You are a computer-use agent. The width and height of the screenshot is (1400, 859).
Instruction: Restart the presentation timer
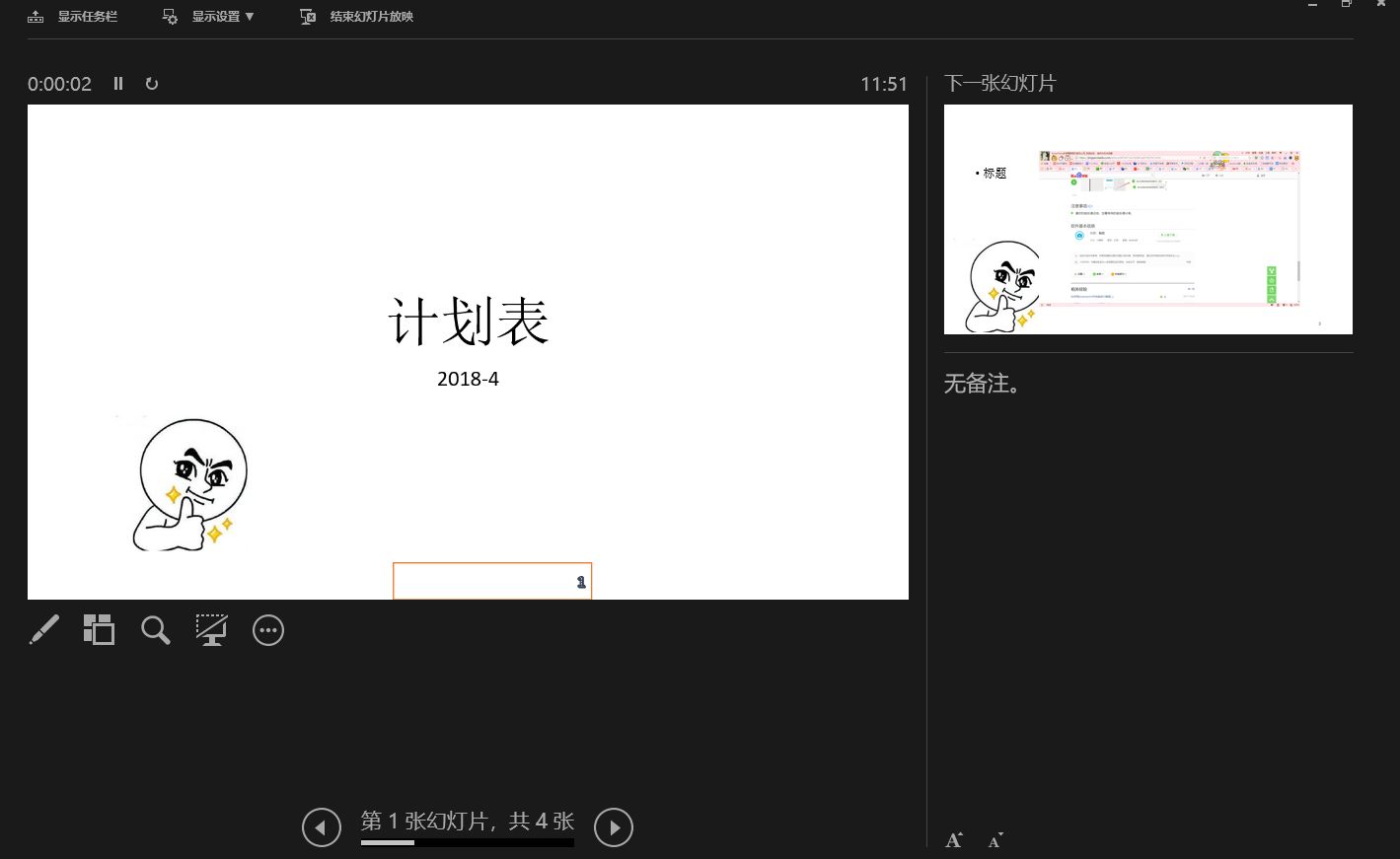(x=152, y=84)
